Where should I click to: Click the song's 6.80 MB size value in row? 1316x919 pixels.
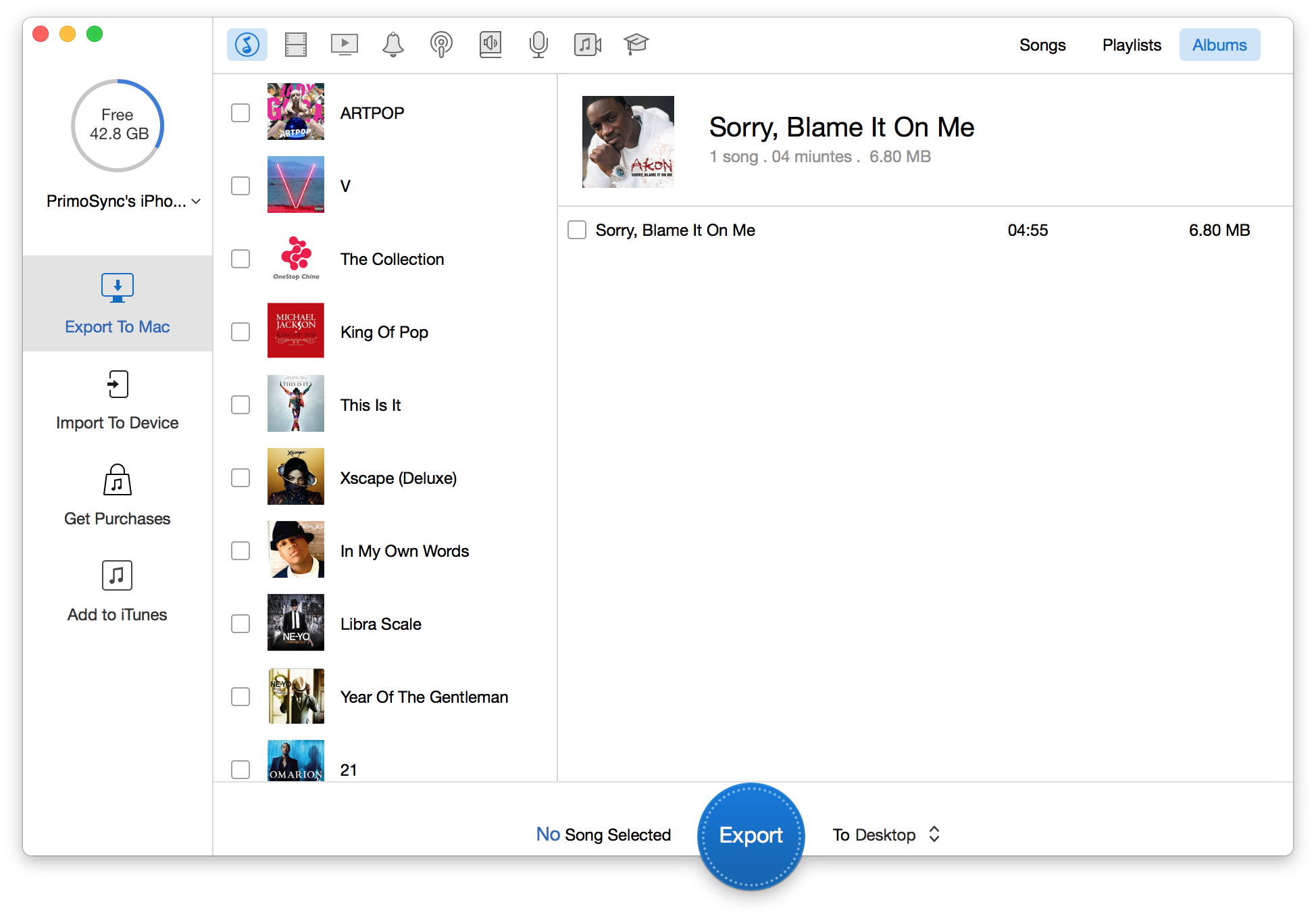(x=1219, y=230)
